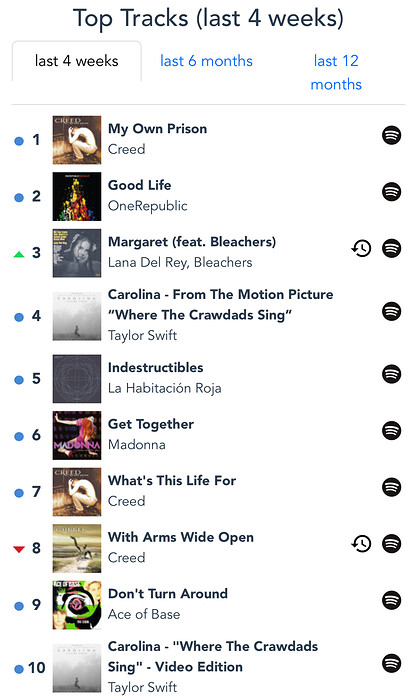Image resolution: width=417 pixels, height=700 pixels.
Task: Click Madonna Get Together album cover
Action: coord(77,435)
